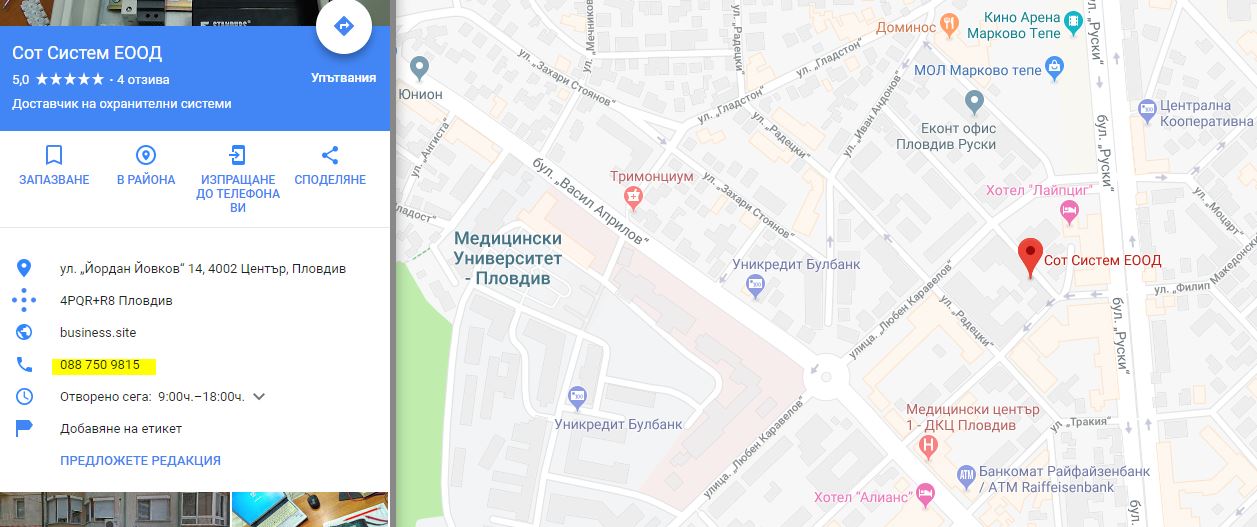The height and width of the screenshot is (527, 1257).
Task: Select the plus code 4PQR+R8 Пловдив
Action: 116,300
